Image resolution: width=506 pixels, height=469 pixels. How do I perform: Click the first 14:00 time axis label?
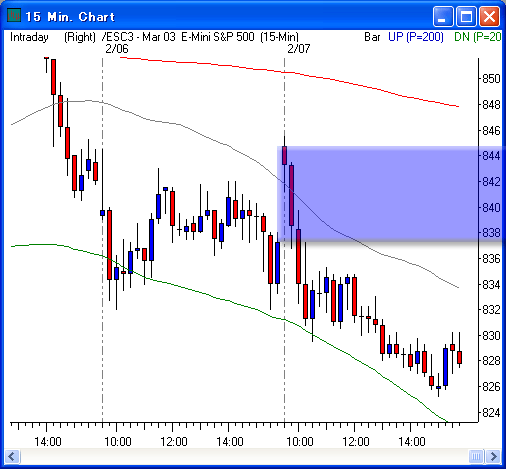point(48,442)
